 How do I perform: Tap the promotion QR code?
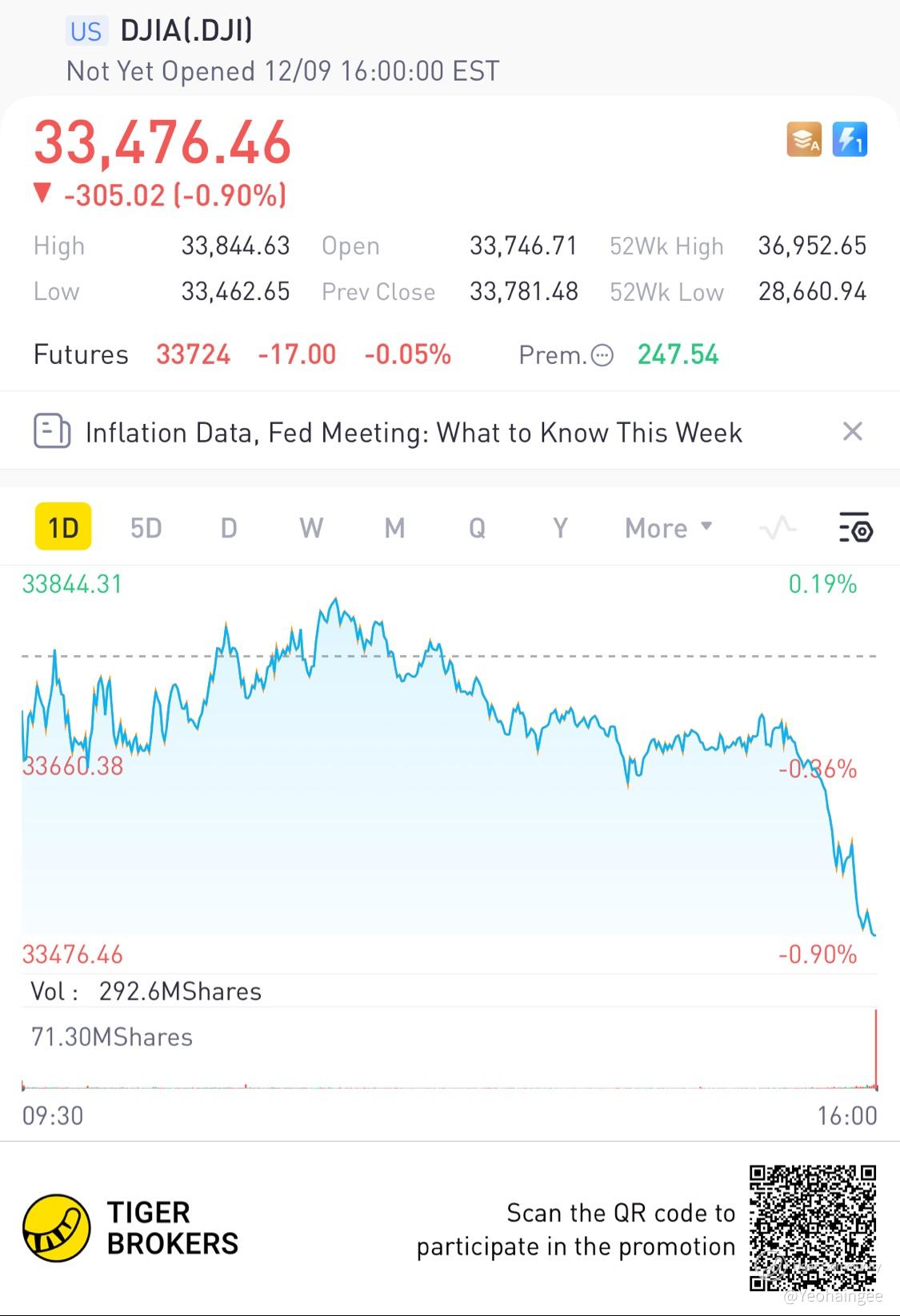coord(813,1228)
